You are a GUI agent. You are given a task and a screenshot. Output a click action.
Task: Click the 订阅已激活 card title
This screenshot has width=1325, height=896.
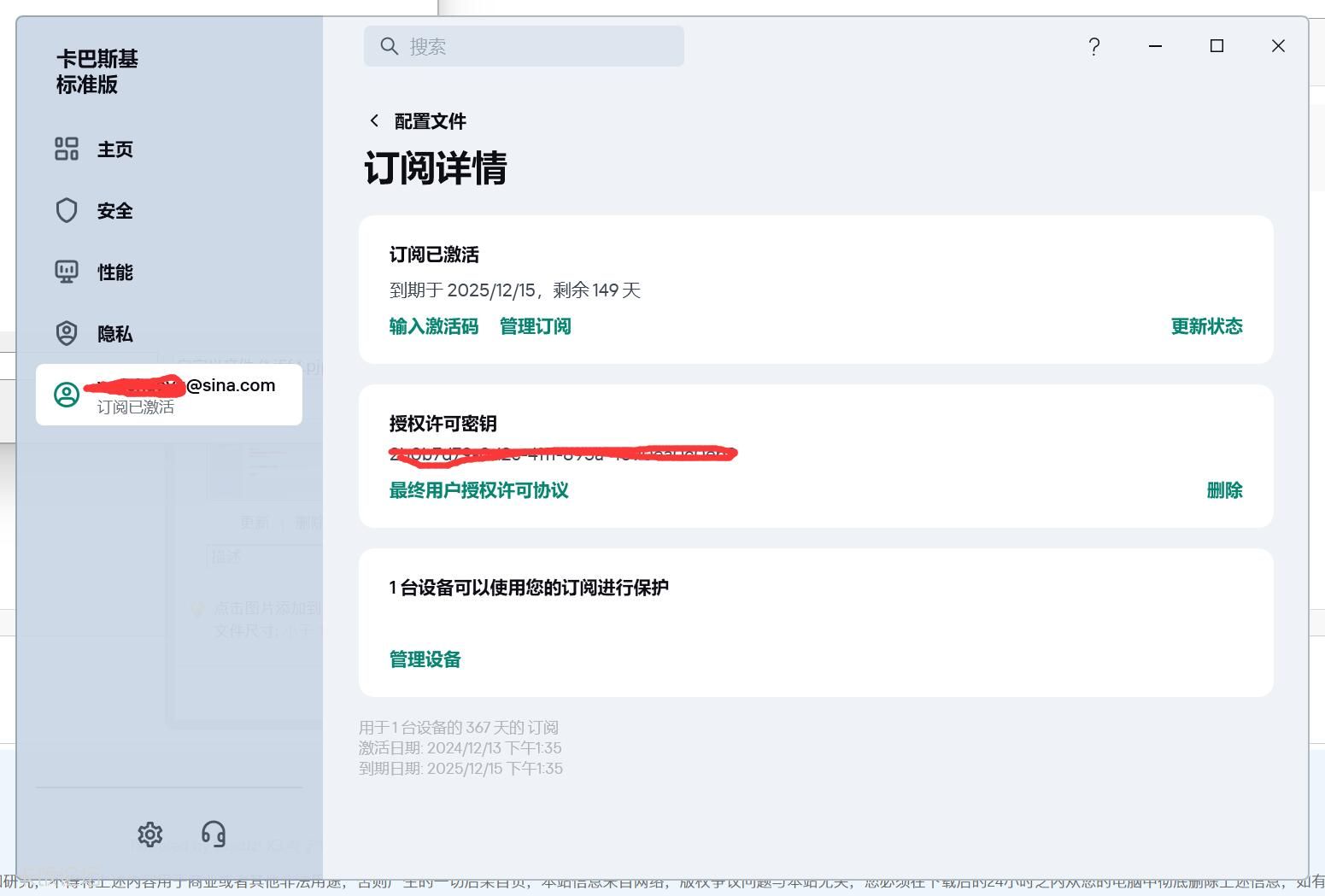[x=434, y=255]
